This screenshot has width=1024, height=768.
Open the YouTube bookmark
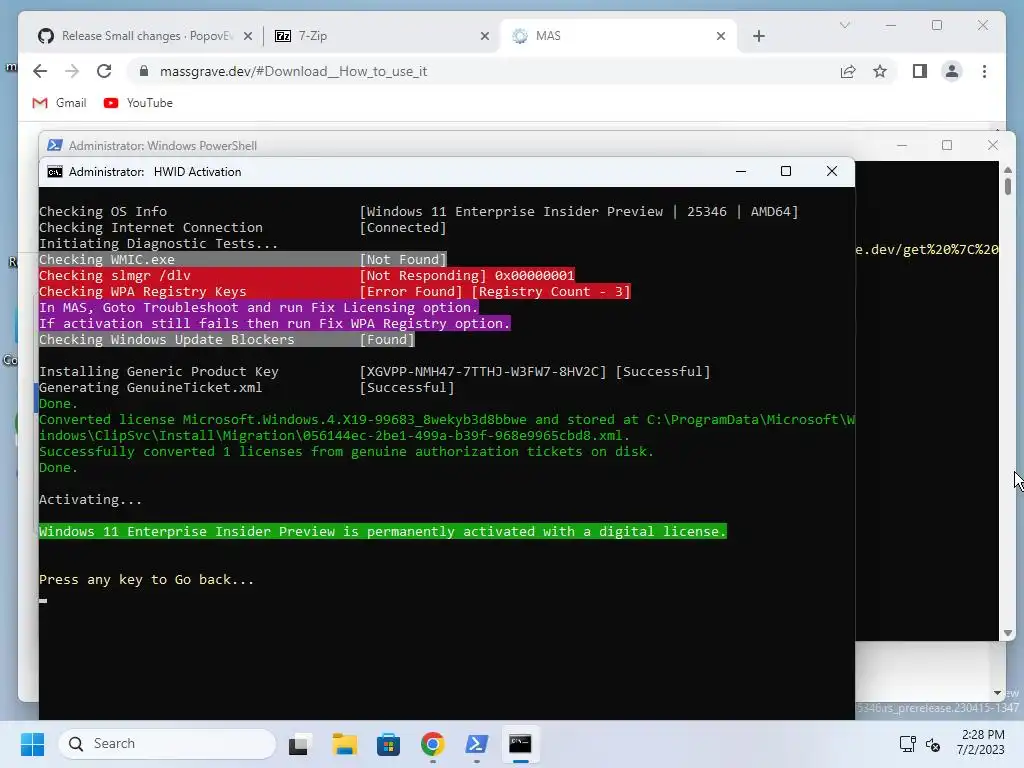tap(138, 103)
